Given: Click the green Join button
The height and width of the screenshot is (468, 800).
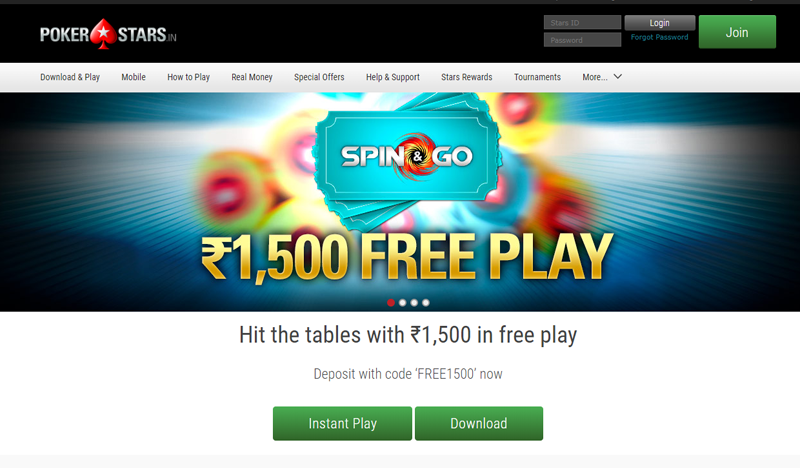Looking at the screenshot, I should pyautogui.click(x=737, y=32).
